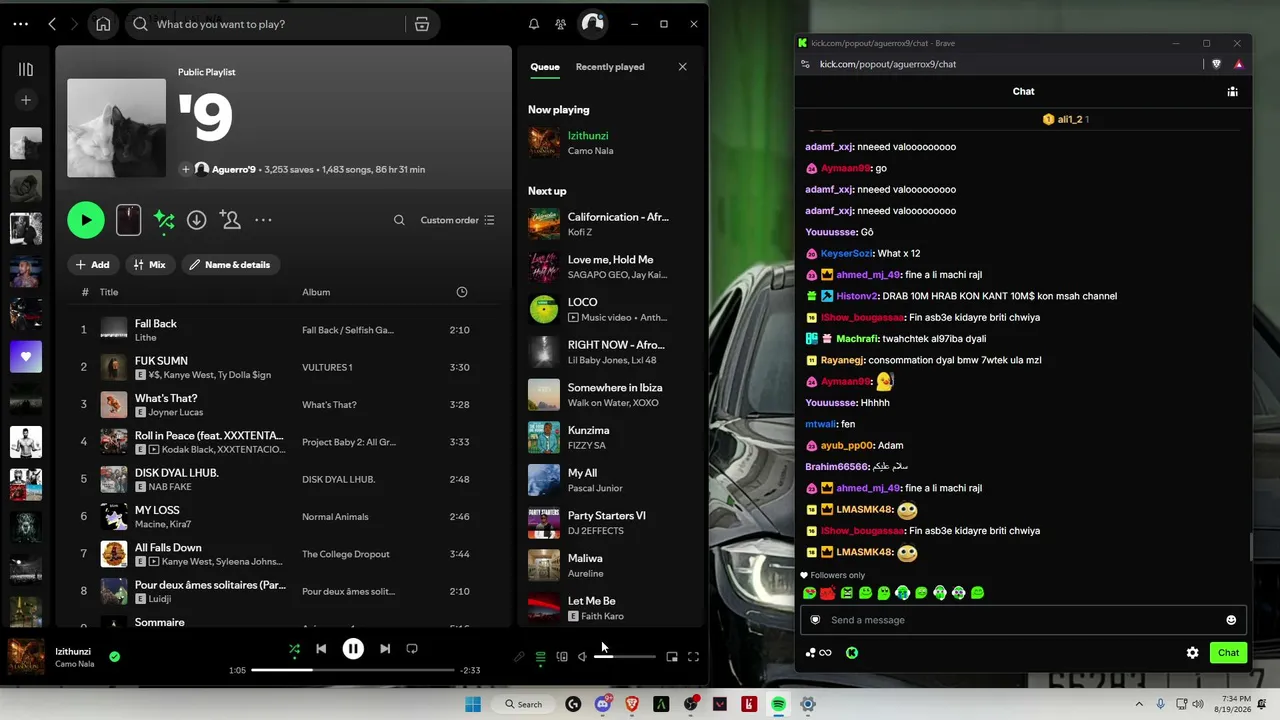Click the '9 playlist cover art
Image resolution: width=1280 pixels, height=720 pixels.
point(116,128)
